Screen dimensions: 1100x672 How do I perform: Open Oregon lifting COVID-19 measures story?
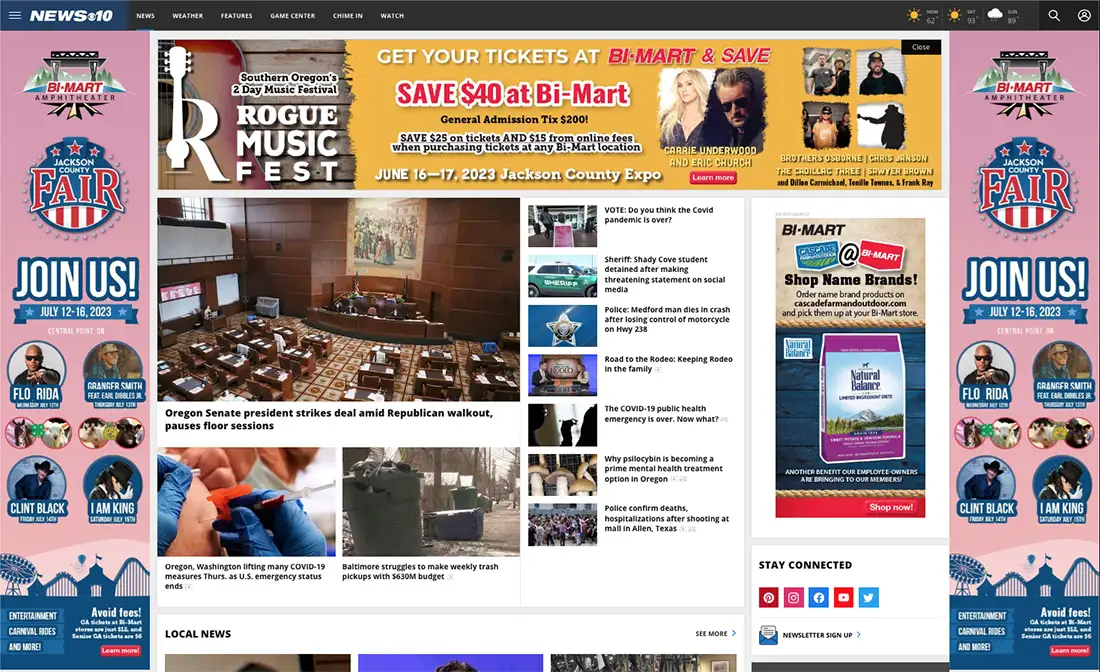(x=245, y=576)
